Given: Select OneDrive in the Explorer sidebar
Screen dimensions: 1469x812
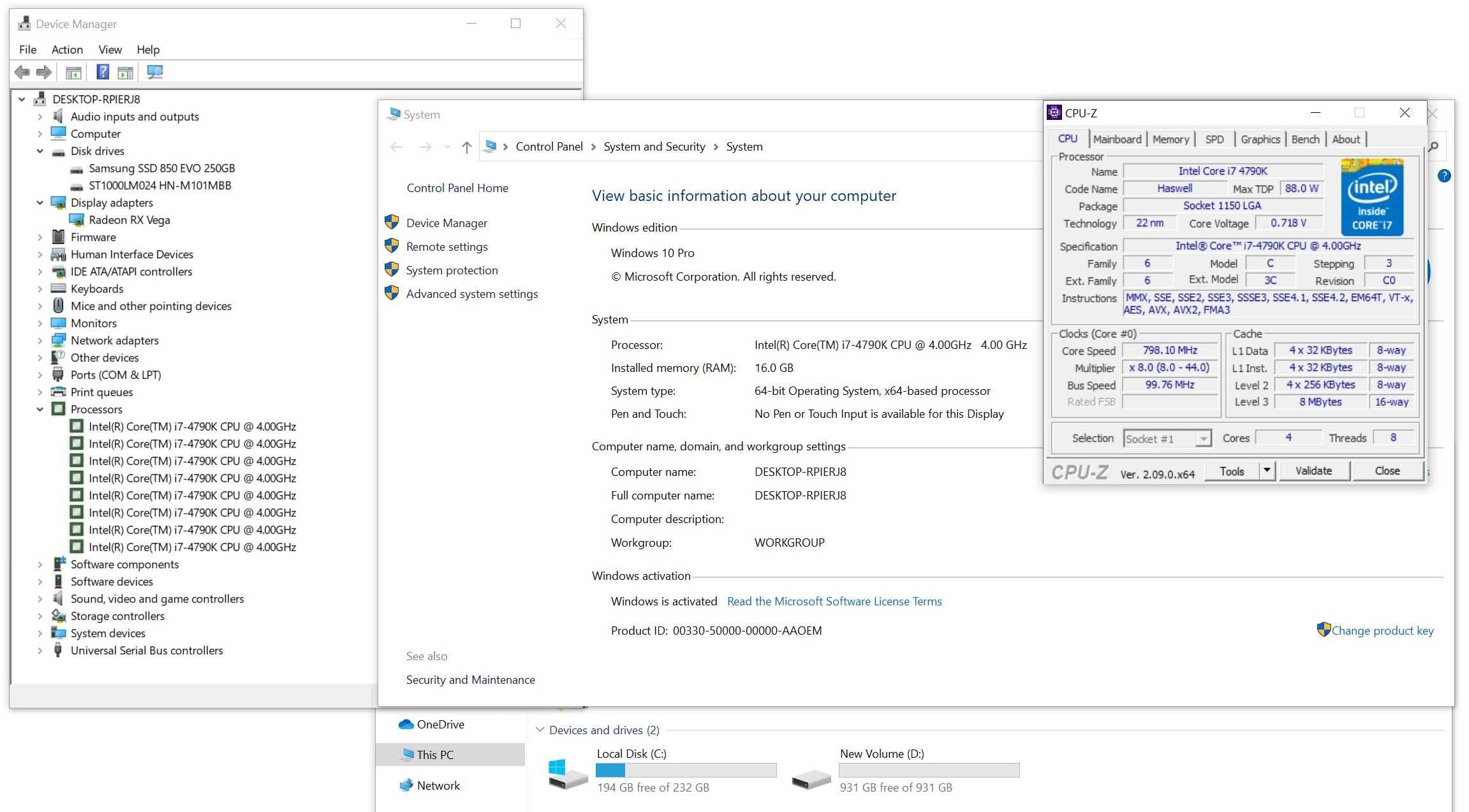Looking at the screenshot, I should [431, 725].
